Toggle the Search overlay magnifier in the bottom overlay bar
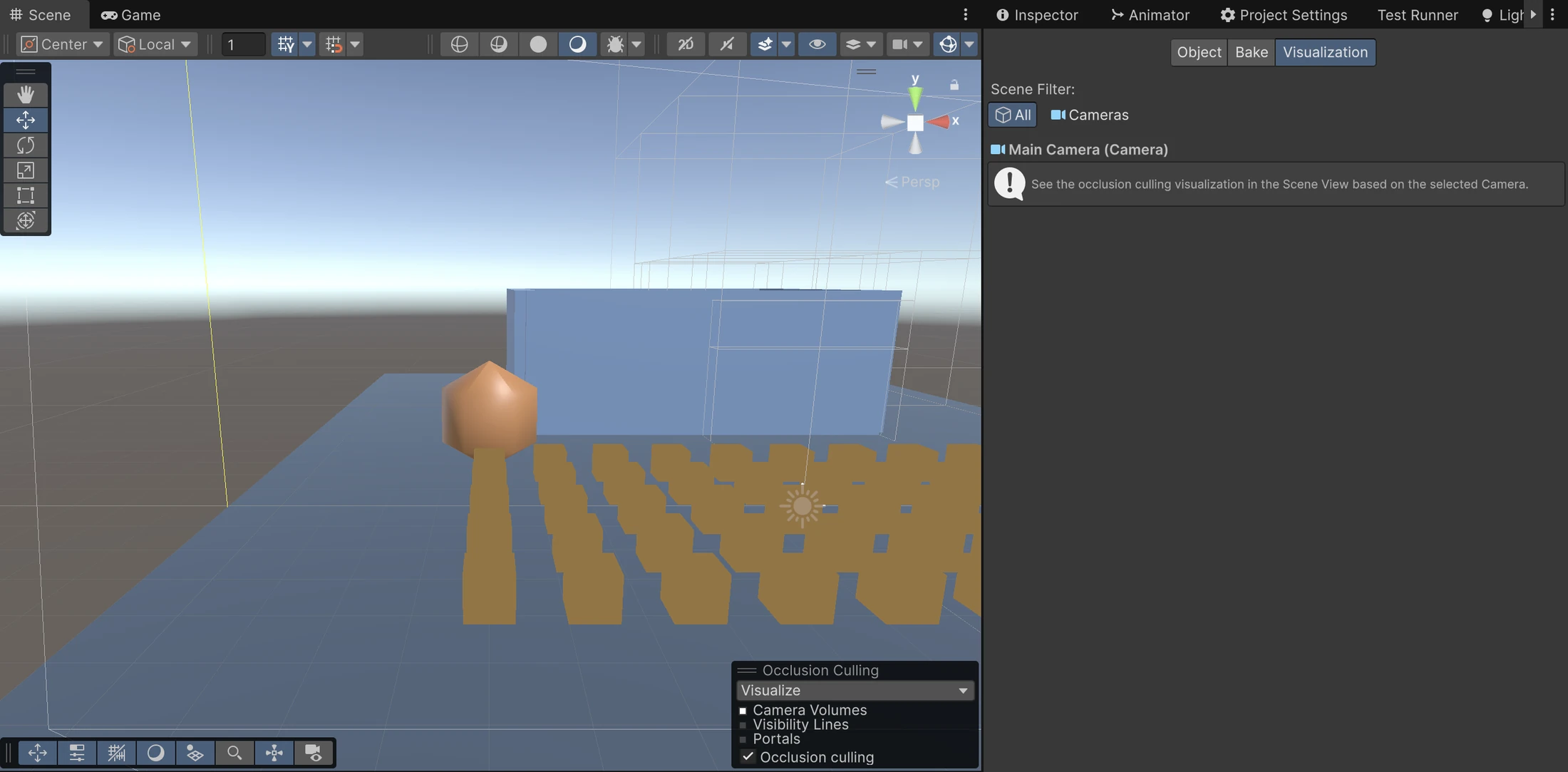Screen dimensions: 1568x772 [234, 753]
